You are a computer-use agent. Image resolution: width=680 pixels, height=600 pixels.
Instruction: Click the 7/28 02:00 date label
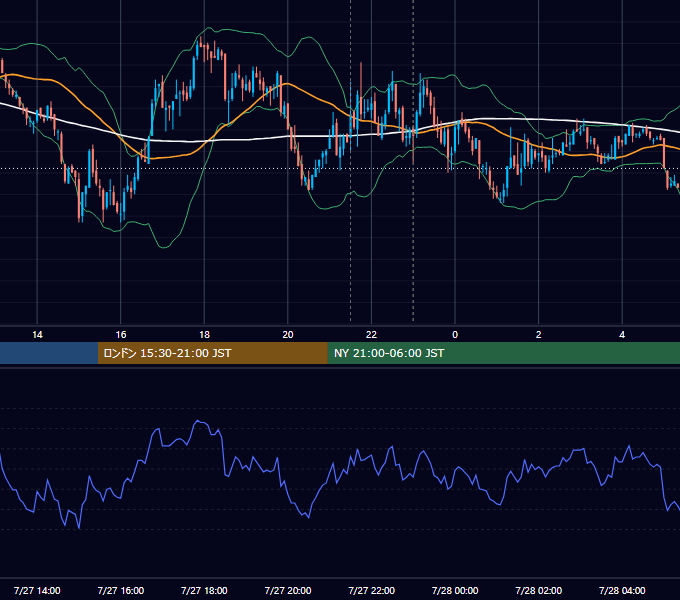coord(539,590)
